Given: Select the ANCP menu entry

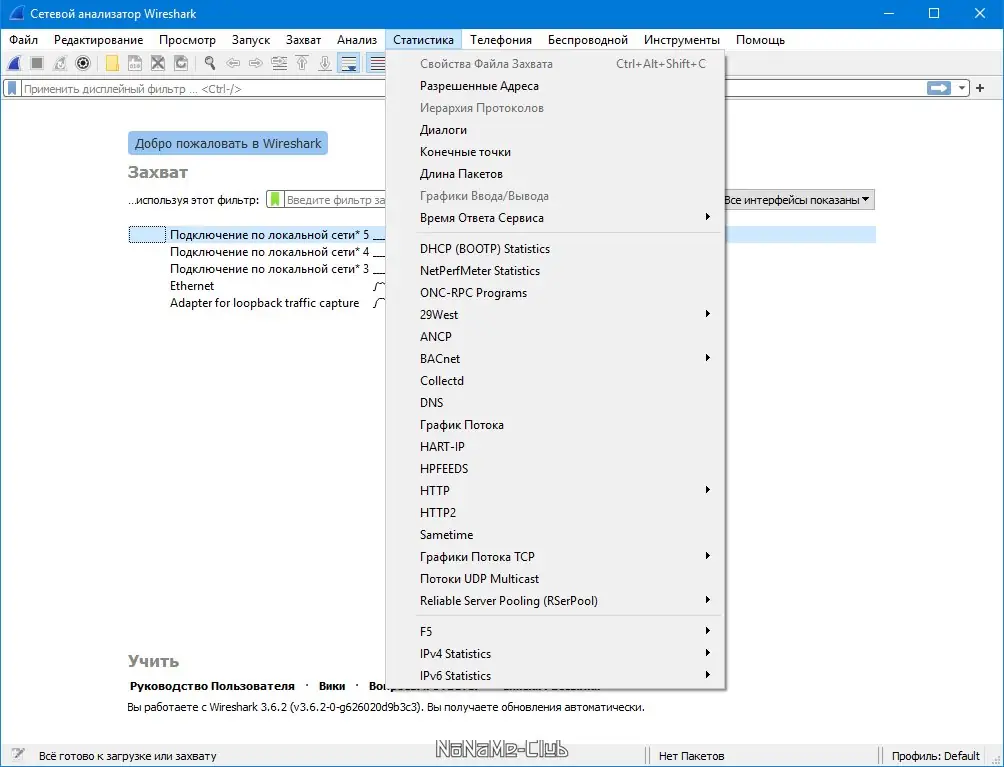Looking at the screenshot, I should 555,337.
